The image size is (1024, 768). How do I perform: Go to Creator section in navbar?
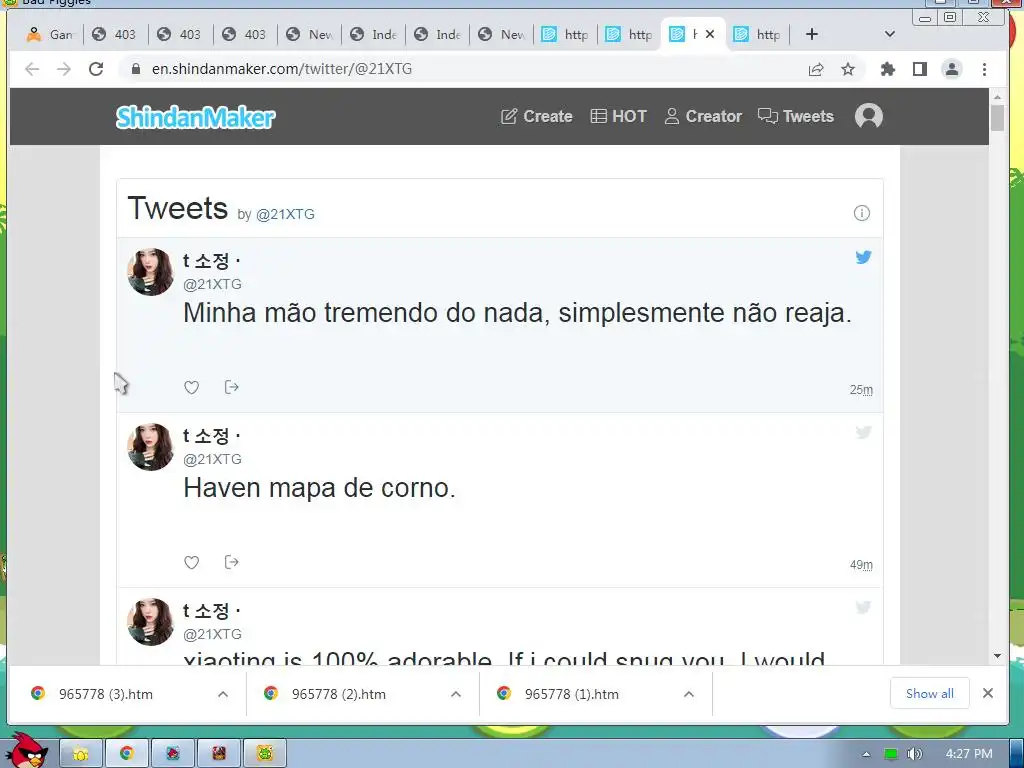(703, 116)
